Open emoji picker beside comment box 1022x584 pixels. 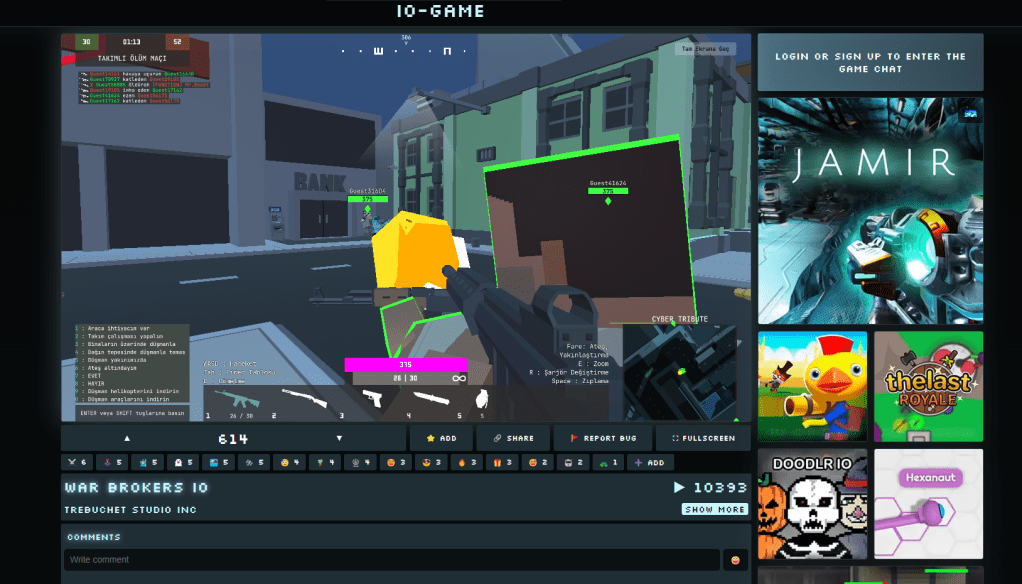(x=736, y=560)
